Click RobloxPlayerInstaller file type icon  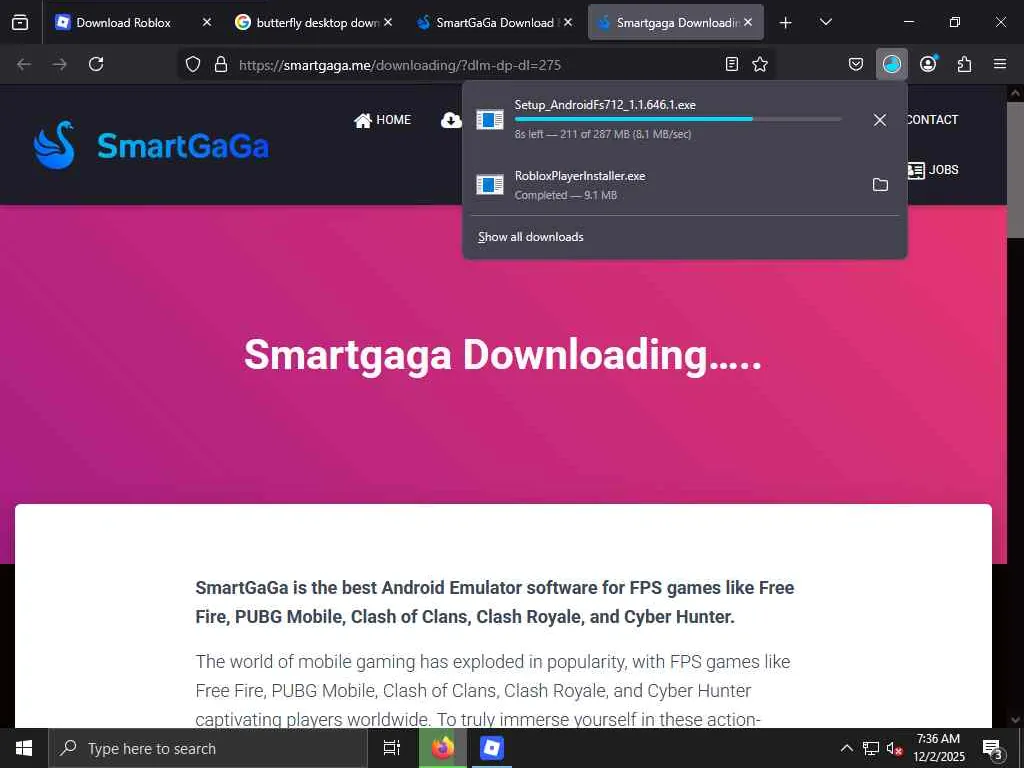[490, 185]
